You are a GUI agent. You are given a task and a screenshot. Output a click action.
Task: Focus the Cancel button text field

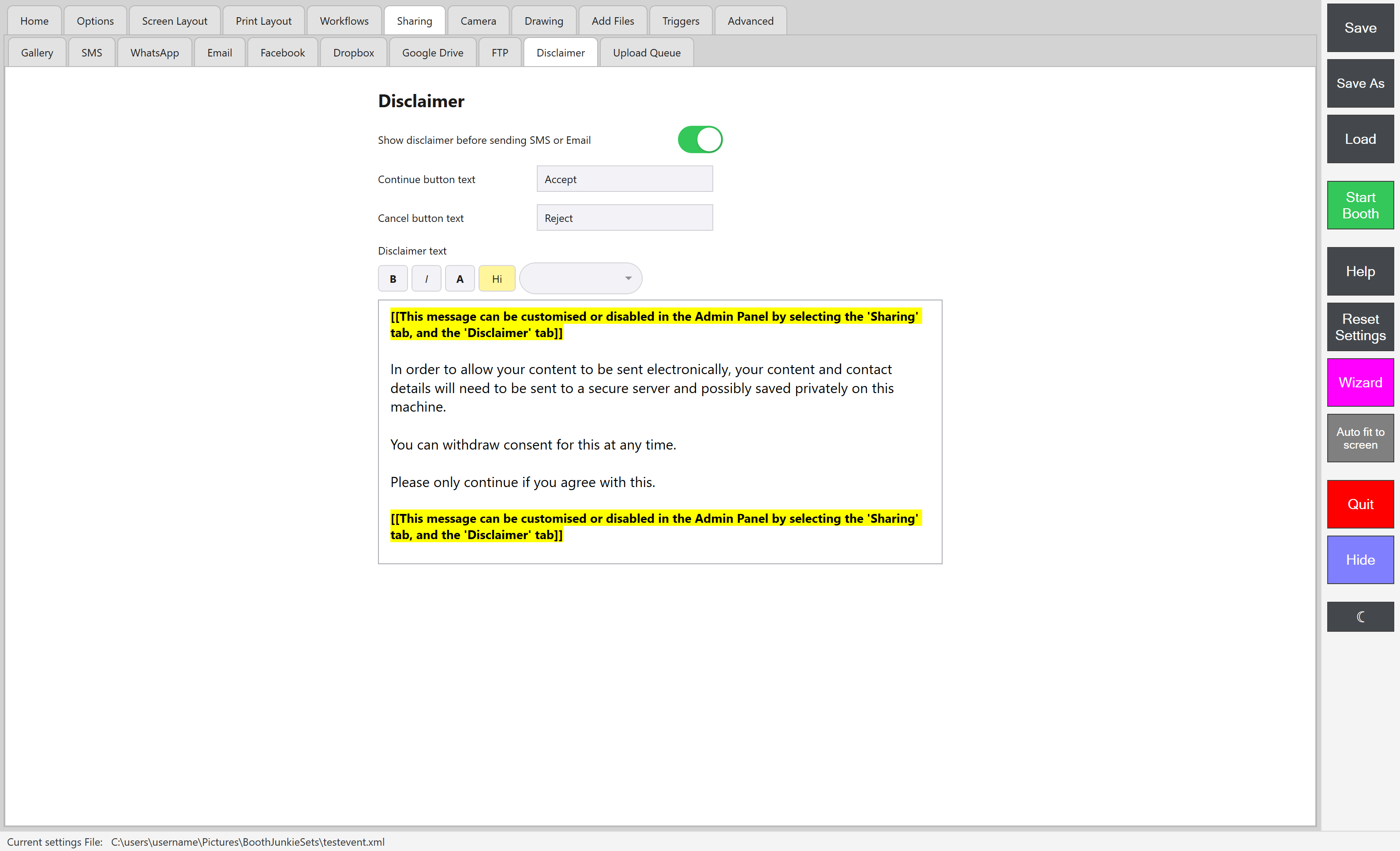(x=625, y=218)
